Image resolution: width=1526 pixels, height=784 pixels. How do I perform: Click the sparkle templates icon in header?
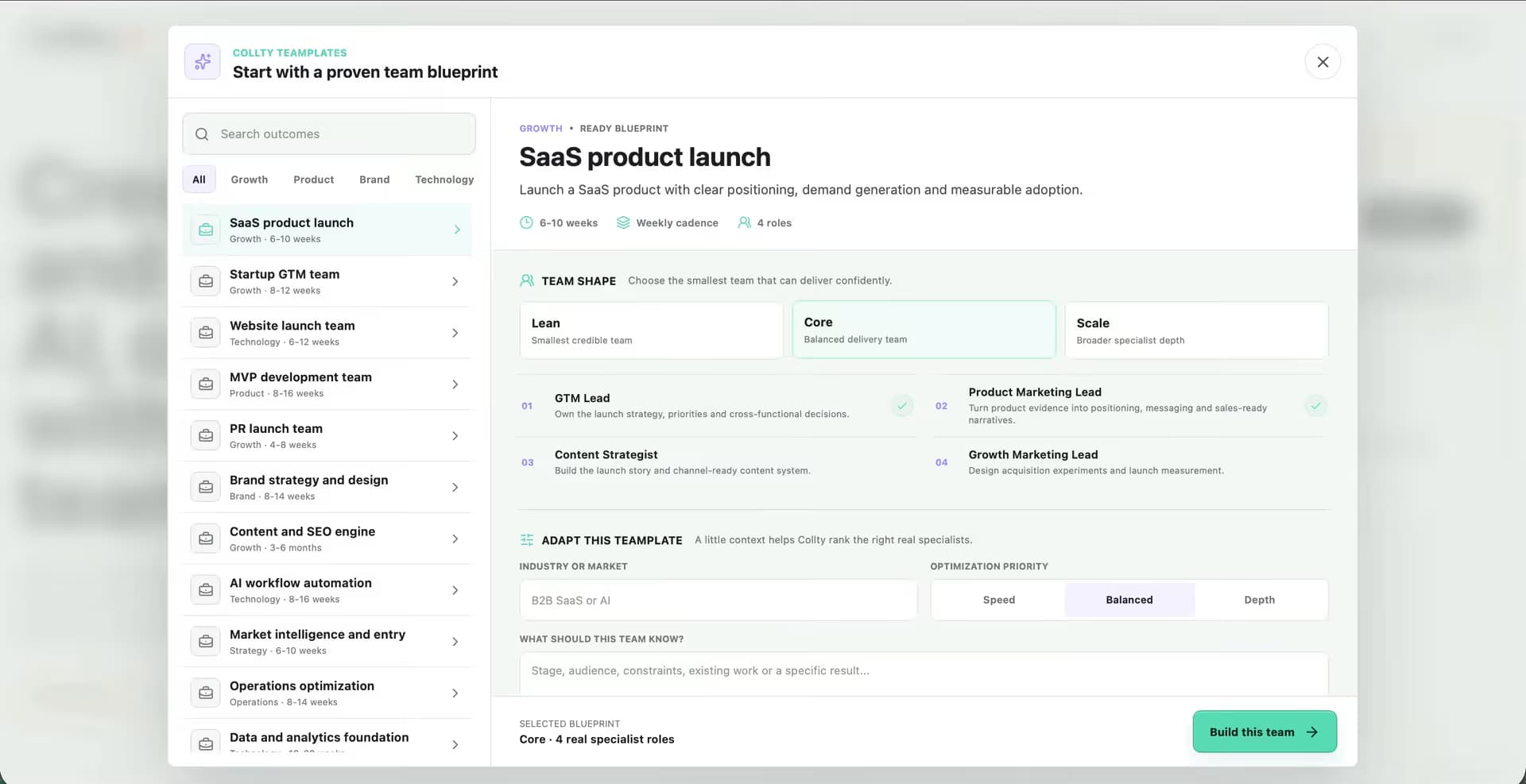pos(203,62)
